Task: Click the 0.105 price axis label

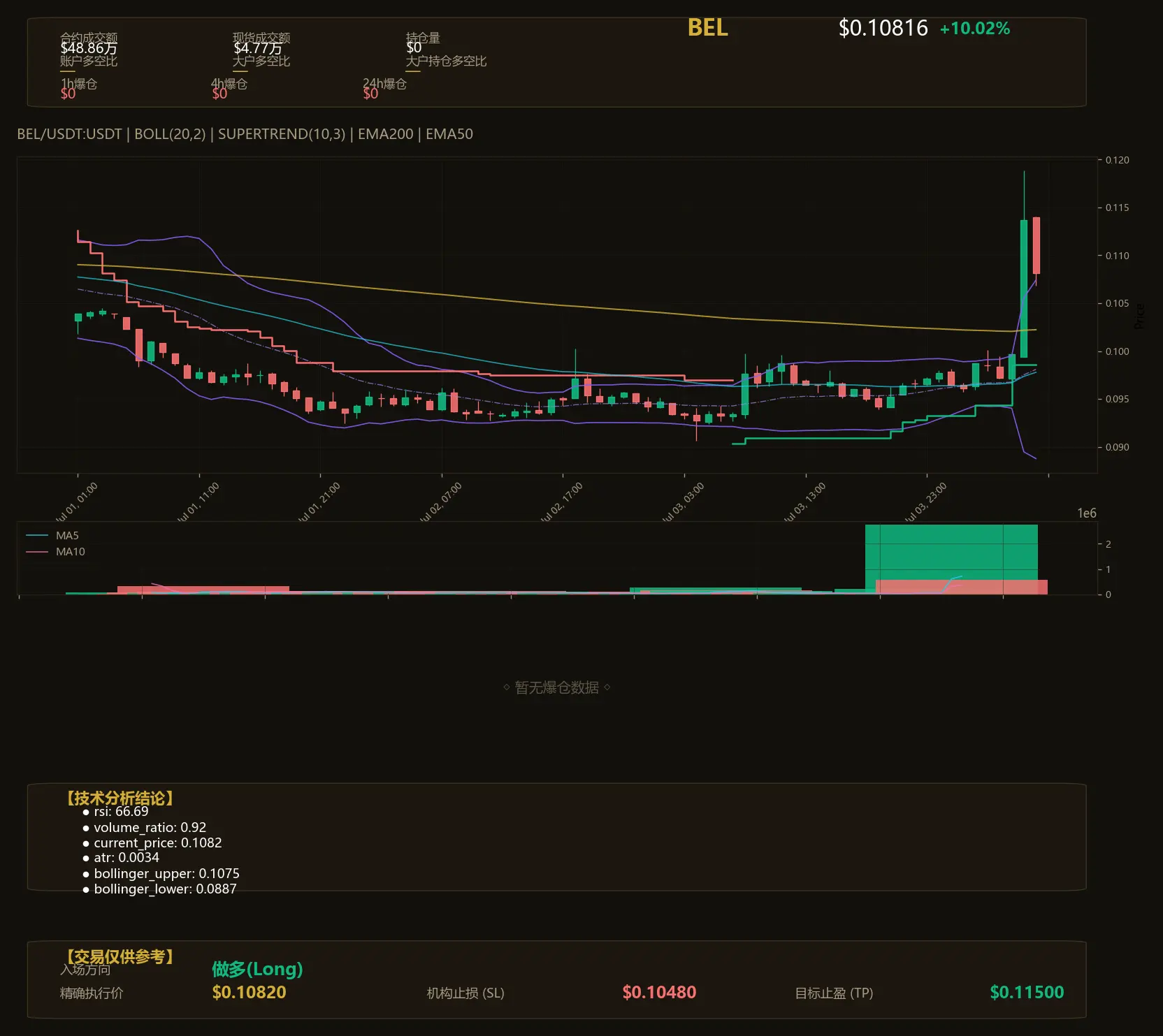Action: (x=1117, y=303)
